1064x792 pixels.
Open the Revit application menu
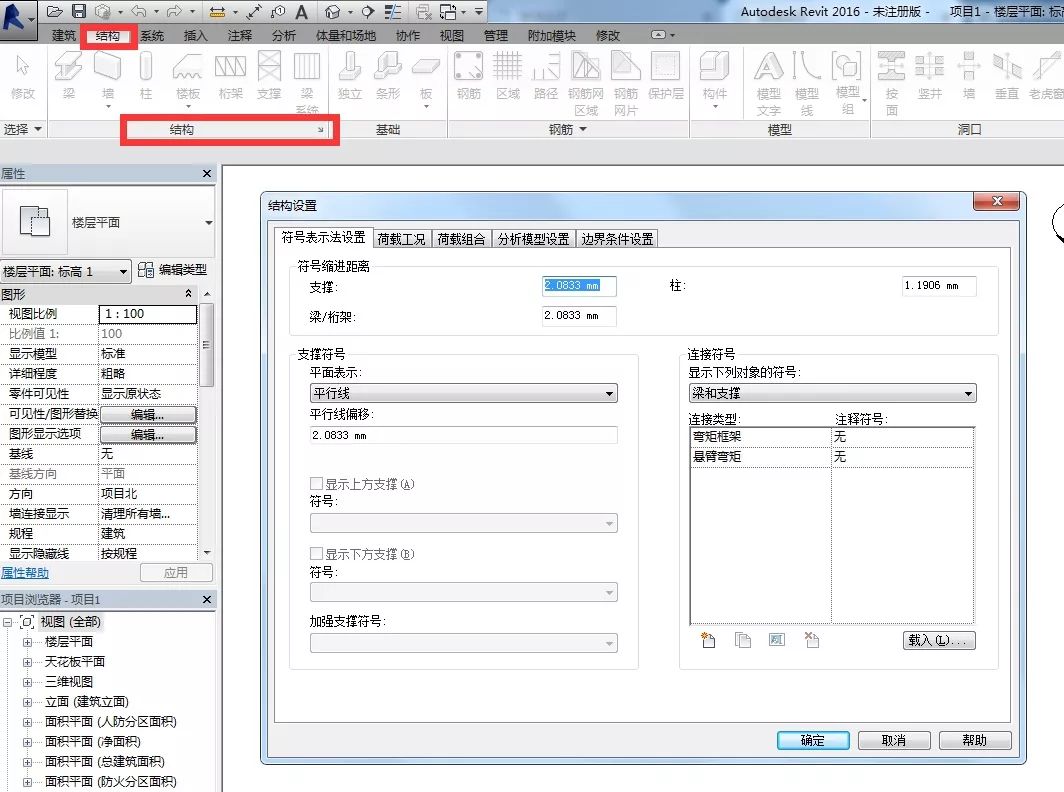tap(18, 18)
